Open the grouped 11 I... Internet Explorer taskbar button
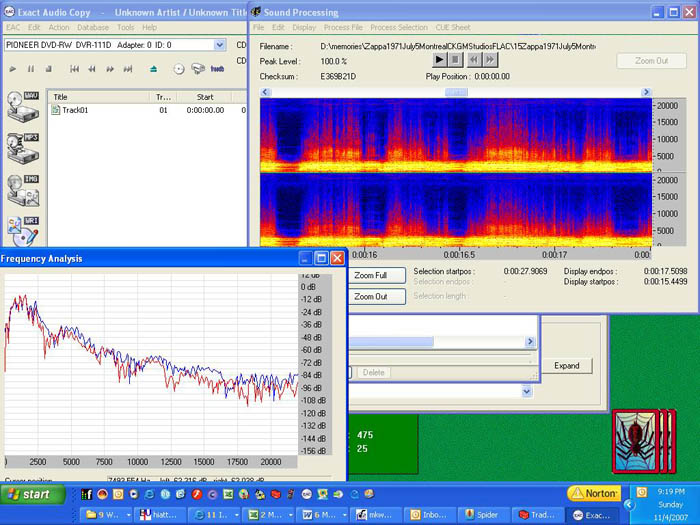The height and width of the screenshot is (525, 700). (214, 515)
